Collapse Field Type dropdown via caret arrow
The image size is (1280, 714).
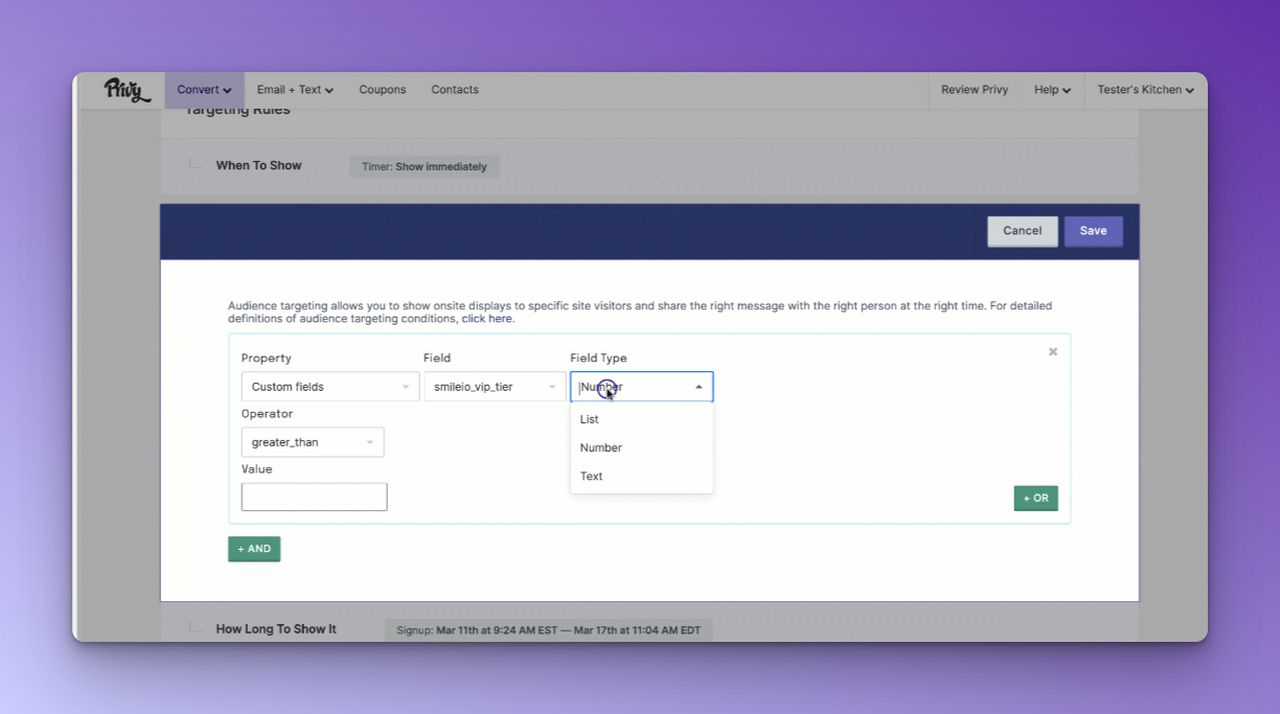point(699,387)
